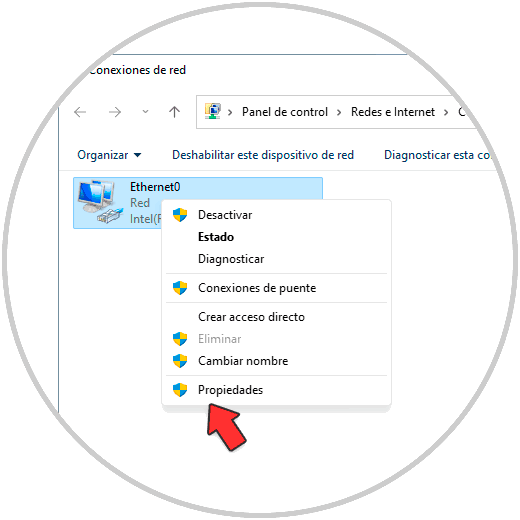Open the recent locations dropdown chevron

pyautogui.click(x=145, y=112)
